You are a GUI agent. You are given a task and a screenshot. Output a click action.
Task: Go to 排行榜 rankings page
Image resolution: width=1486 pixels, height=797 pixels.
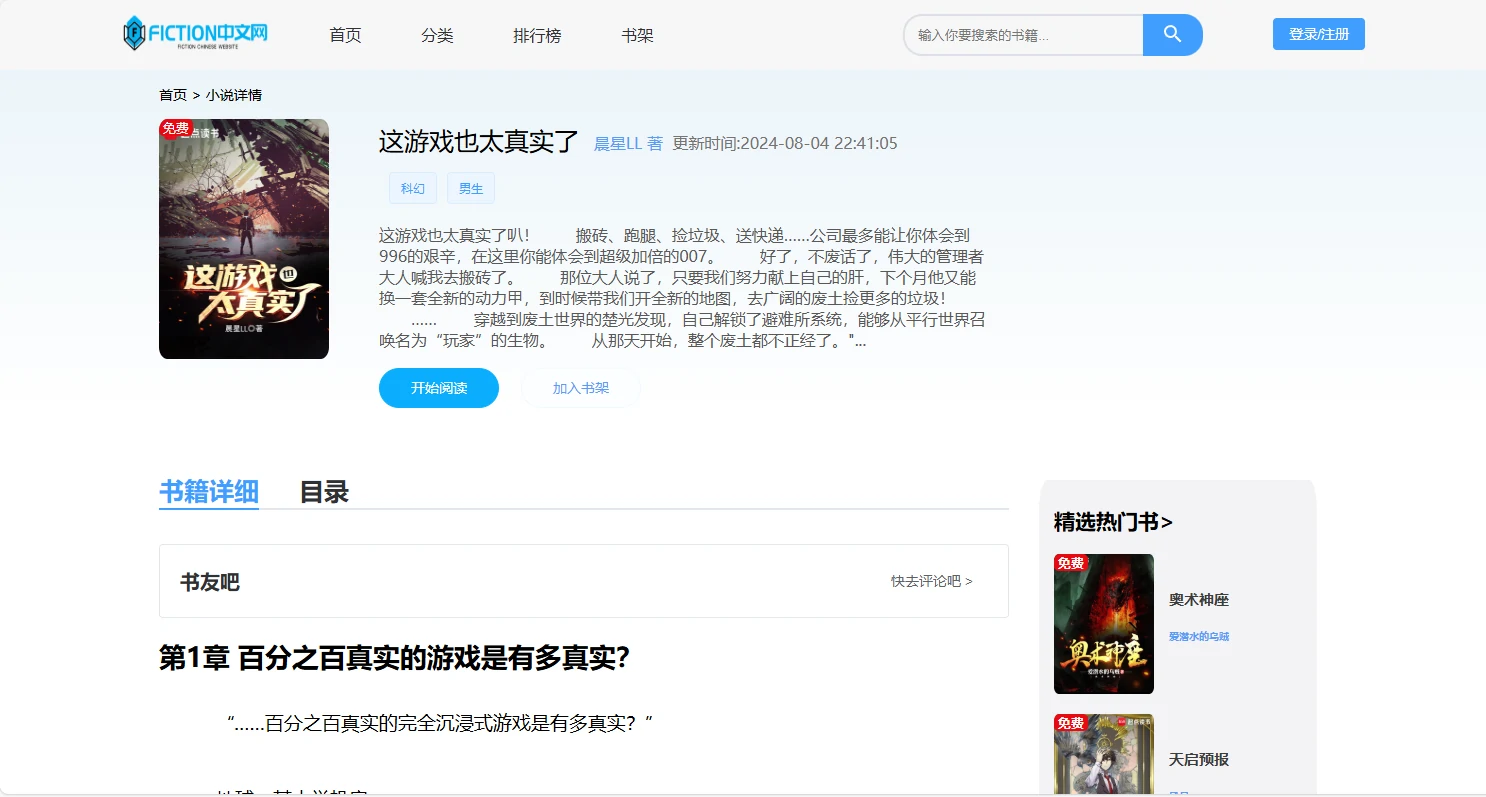click(x=537, y=36)
